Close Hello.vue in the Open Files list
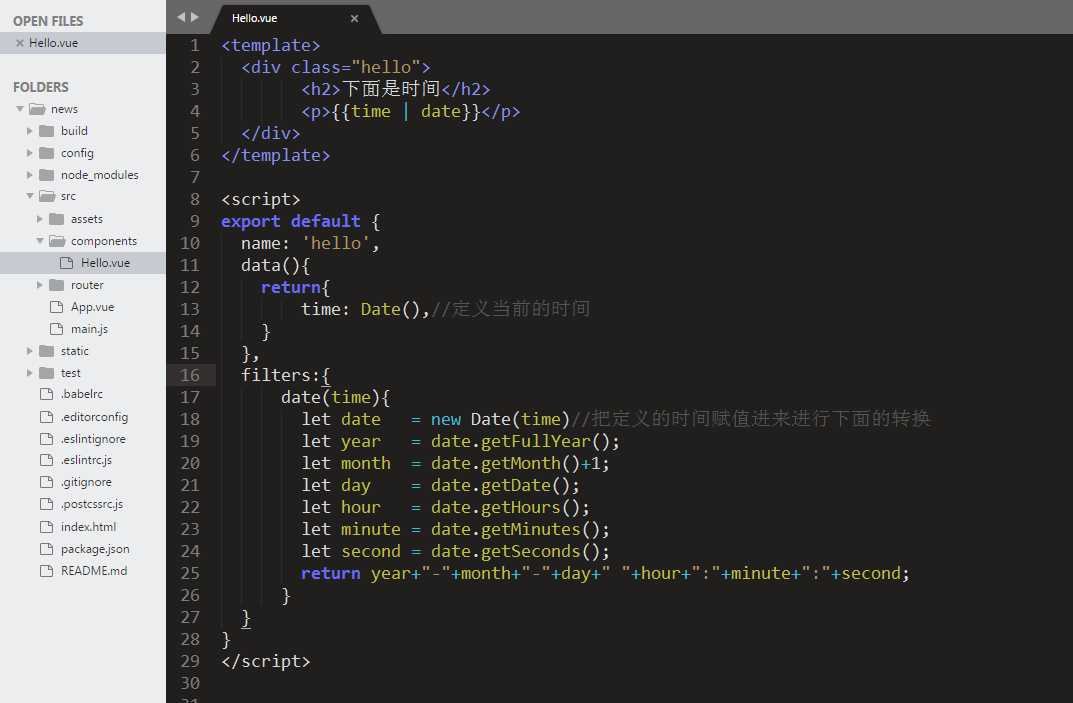Screen dimensions: 1073x703 20,43
